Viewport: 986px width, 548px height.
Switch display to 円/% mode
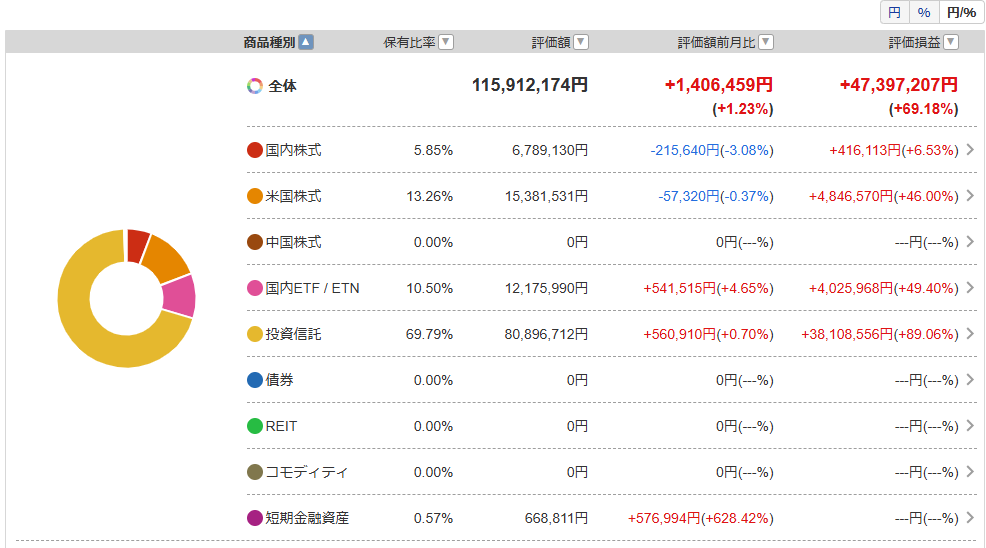click(961, 12)
